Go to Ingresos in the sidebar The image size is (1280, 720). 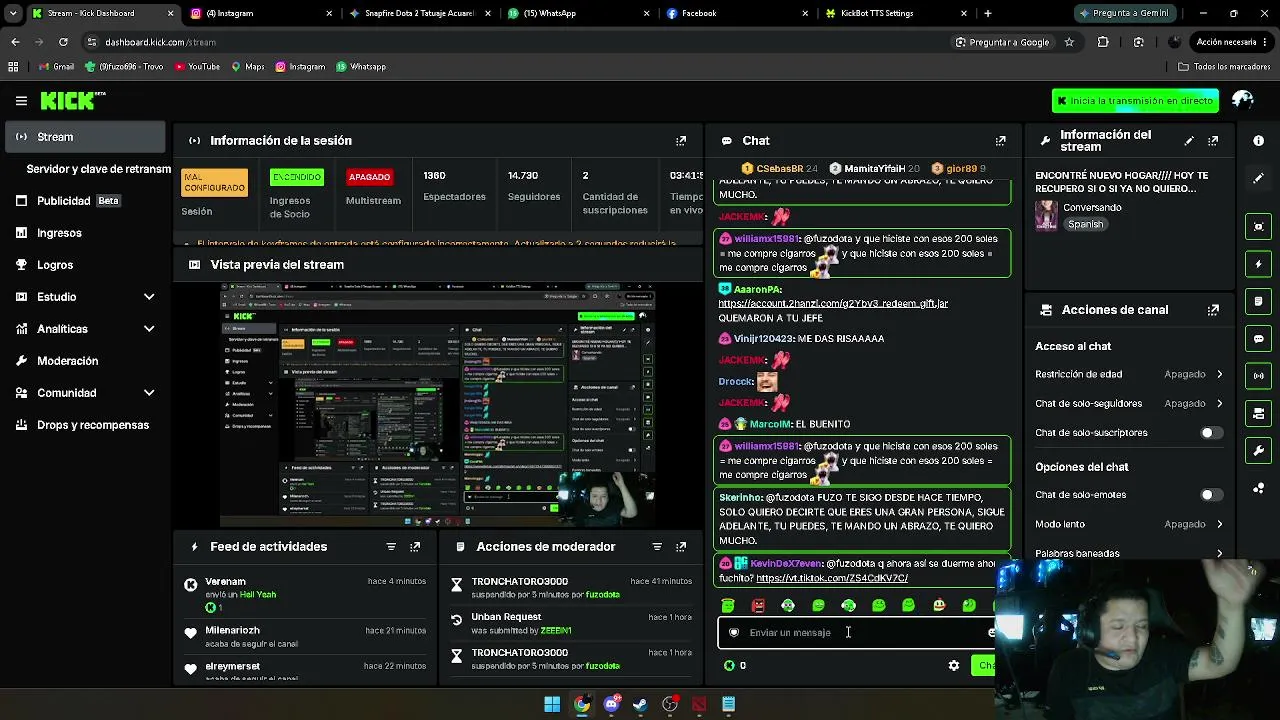[x=86, y=233]
